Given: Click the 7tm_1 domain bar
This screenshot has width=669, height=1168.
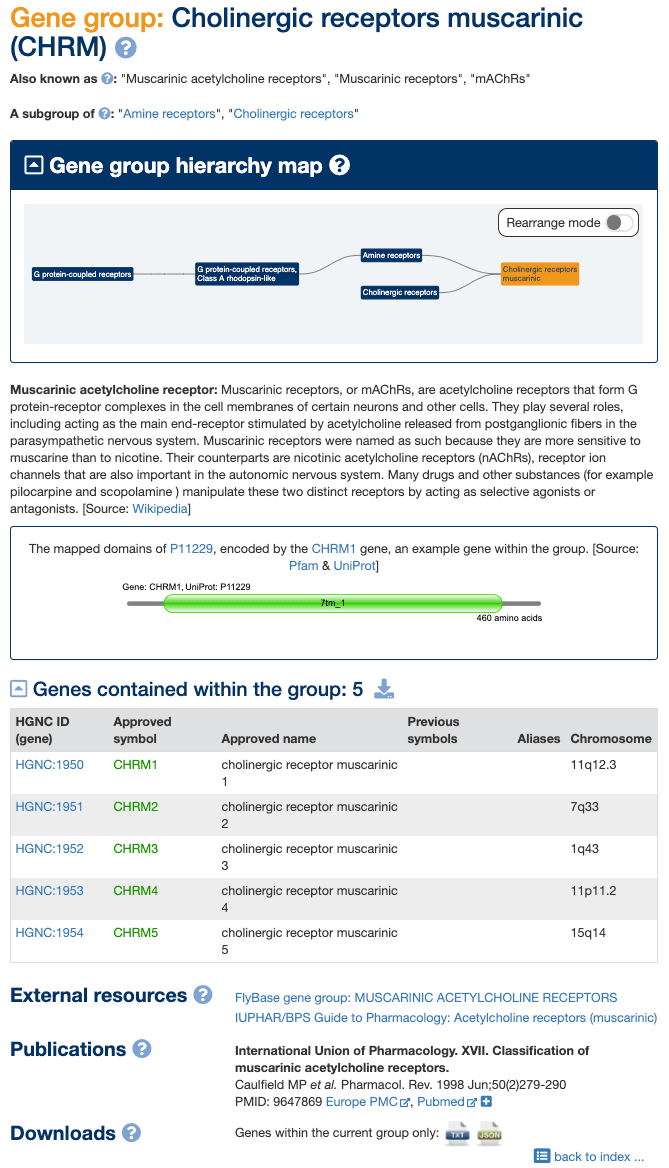Looking at the screenshot, I should (x=333, y=603).
